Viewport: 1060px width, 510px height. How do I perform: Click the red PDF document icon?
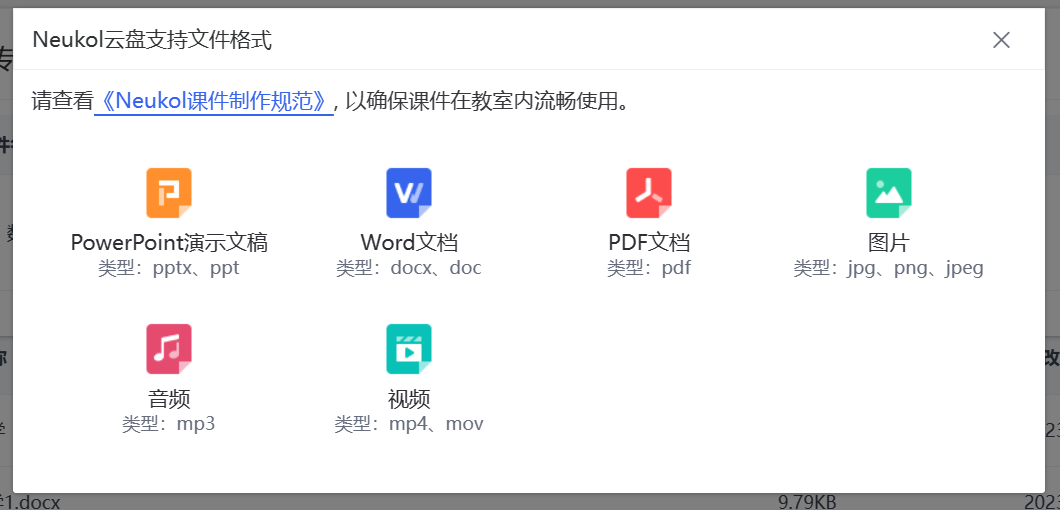649,193
